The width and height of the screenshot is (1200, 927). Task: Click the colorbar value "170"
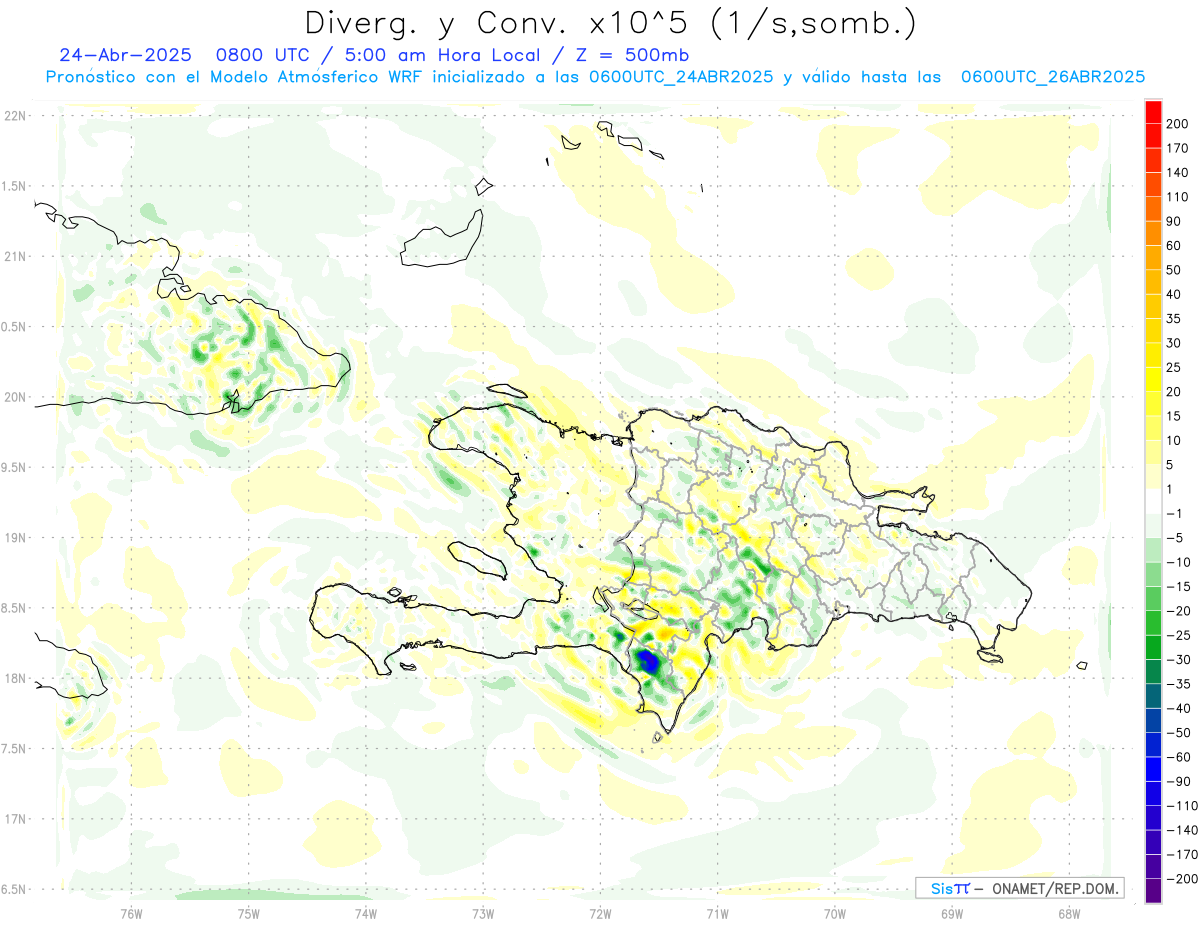[1178, 148]
